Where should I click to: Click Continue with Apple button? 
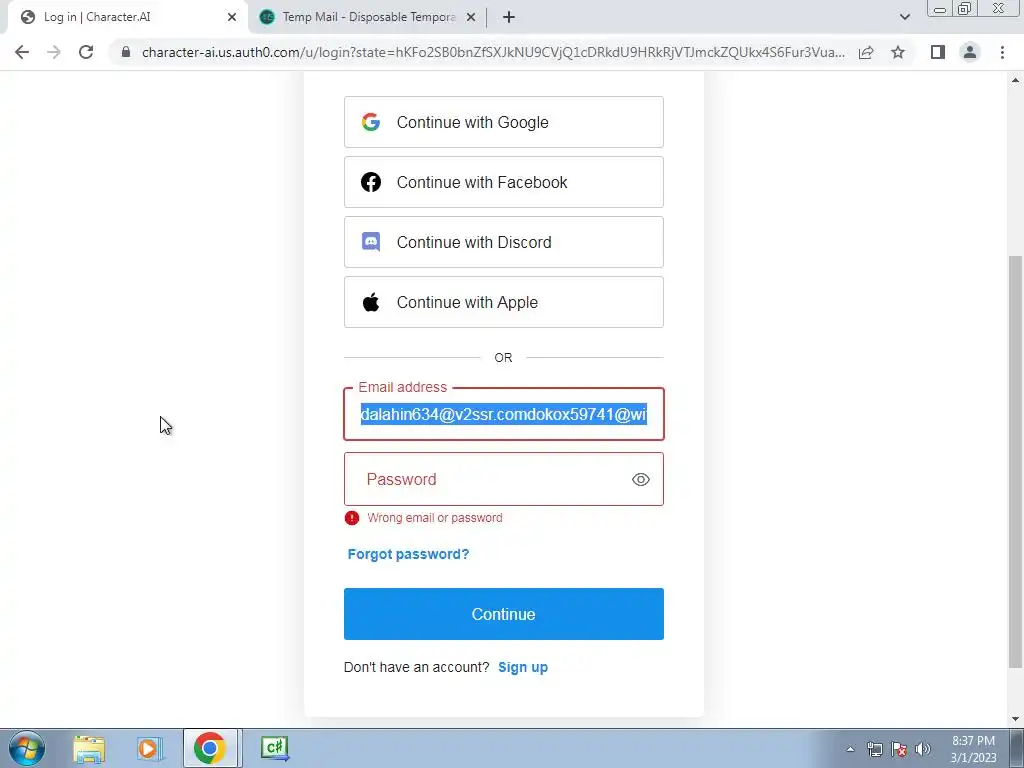pyautogui.click(x=504, y=302)
